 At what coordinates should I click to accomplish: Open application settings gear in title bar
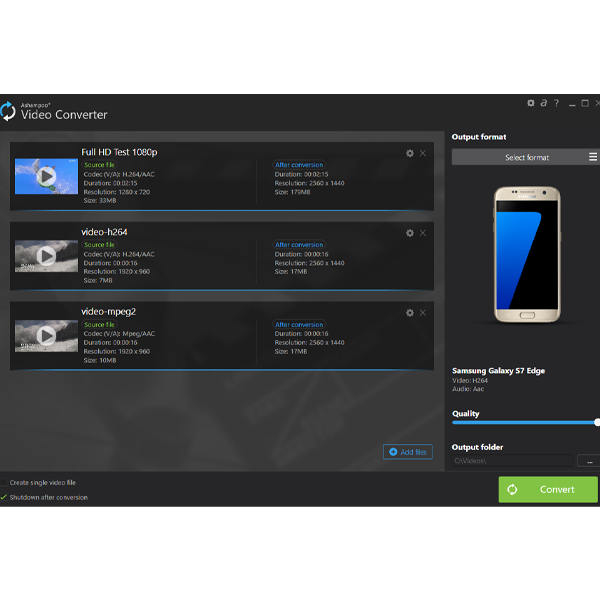tap(531, 103)
